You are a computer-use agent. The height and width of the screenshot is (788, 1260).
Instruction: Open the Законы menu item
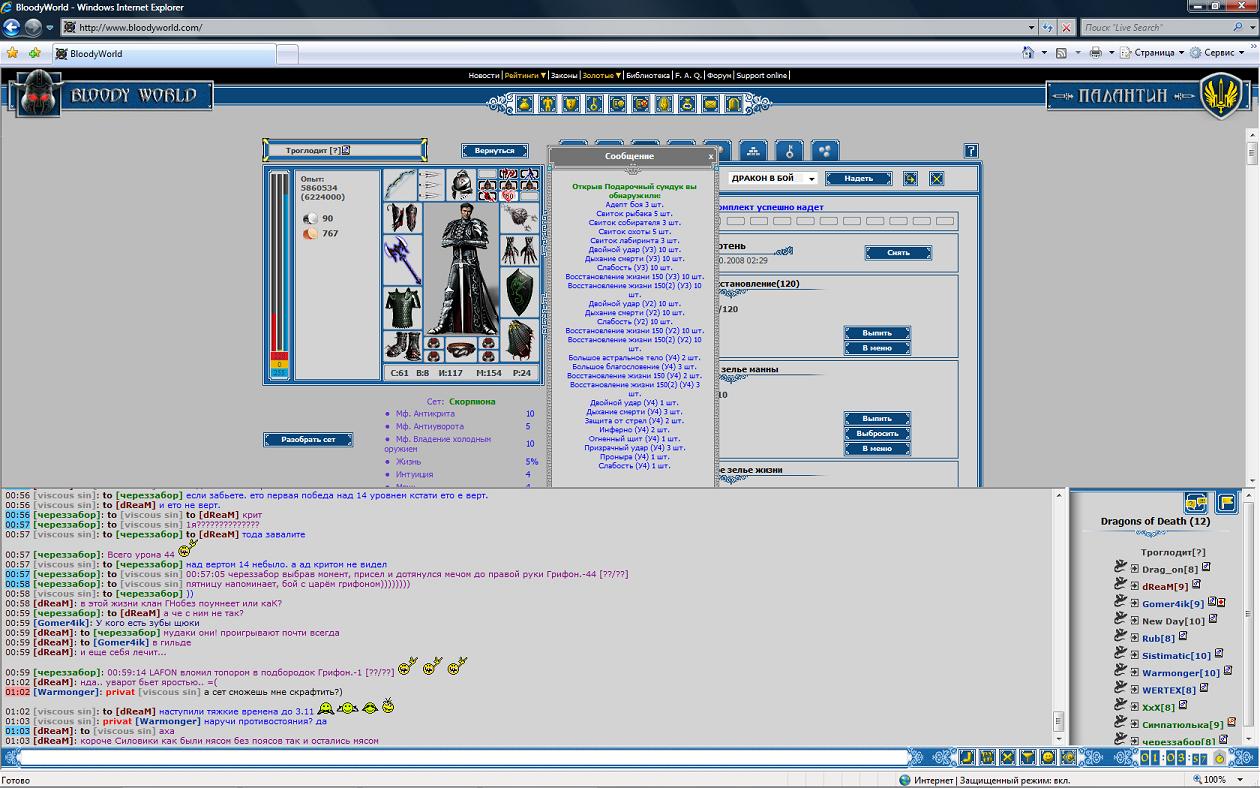(x=564, y=75)
